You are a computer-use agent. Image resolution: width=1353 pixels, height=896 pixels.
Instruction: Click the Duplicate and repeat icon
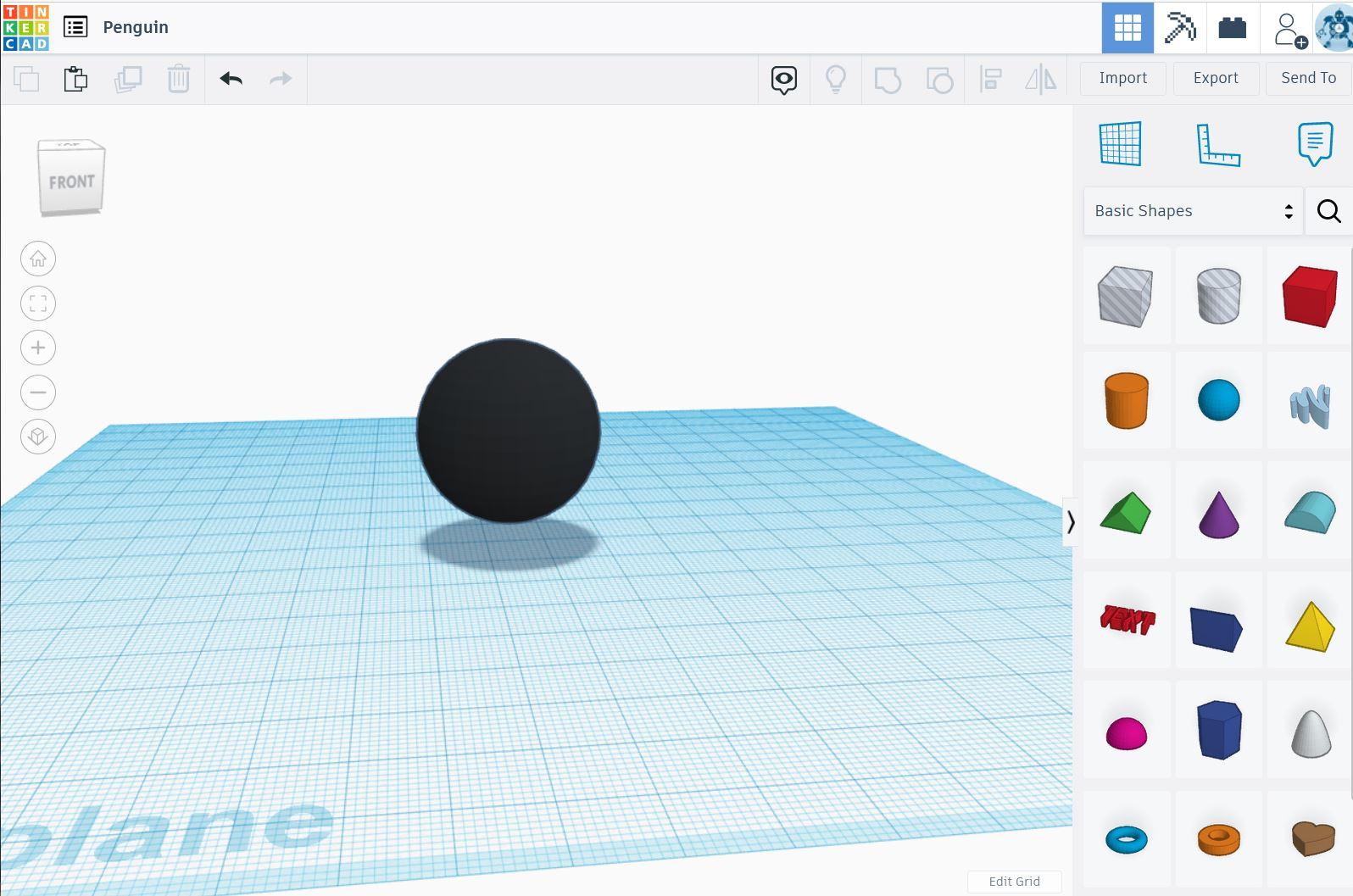click(128, 79)
